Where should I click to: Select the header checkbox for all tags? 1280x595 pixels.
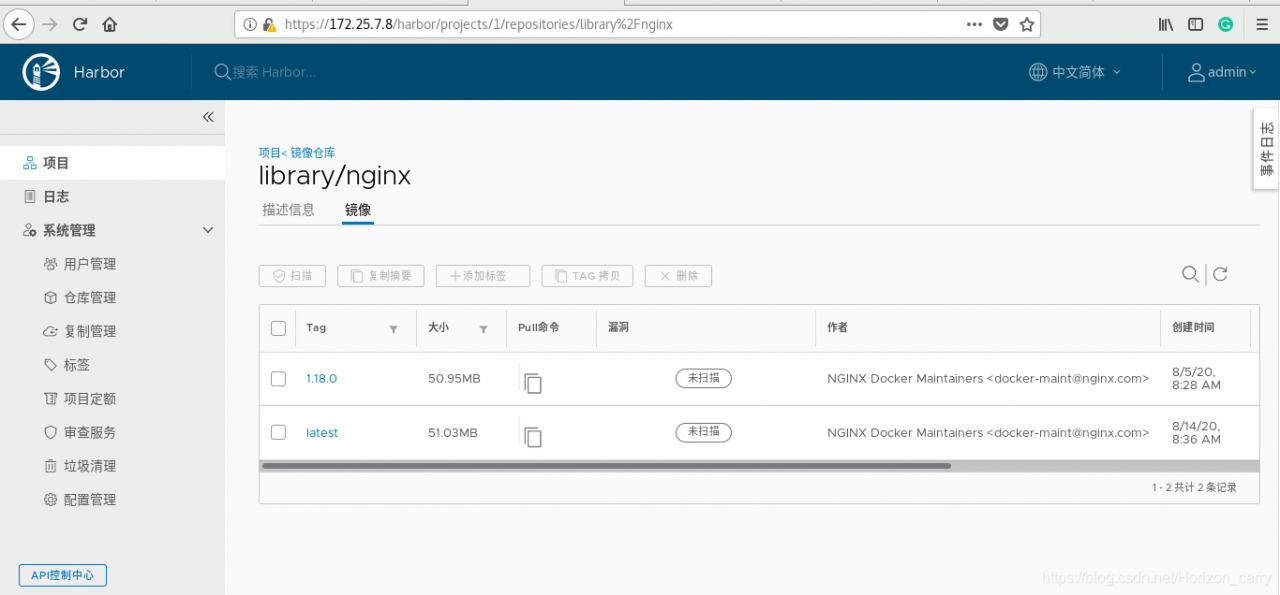278,328
